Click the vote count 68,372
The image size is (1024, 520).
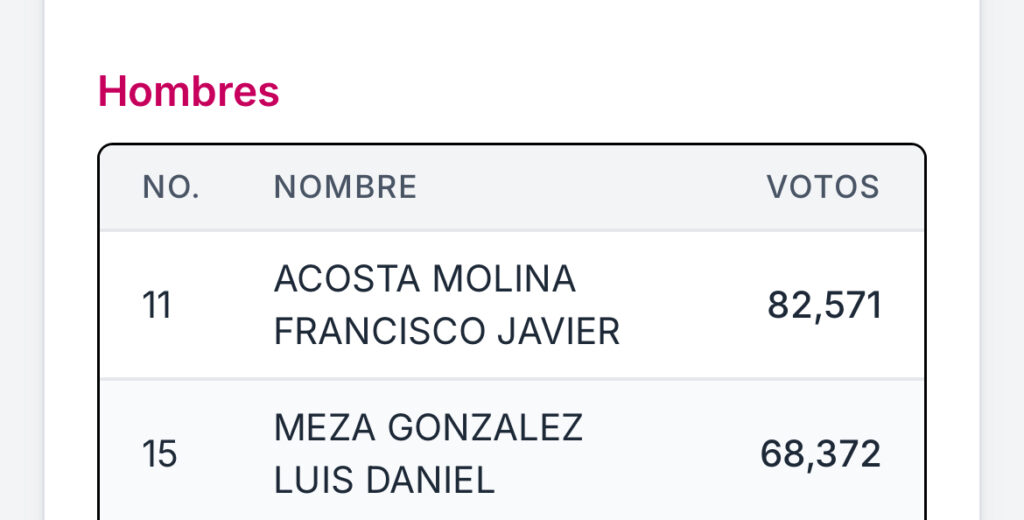pyautogui.click(x=820, y=454)
